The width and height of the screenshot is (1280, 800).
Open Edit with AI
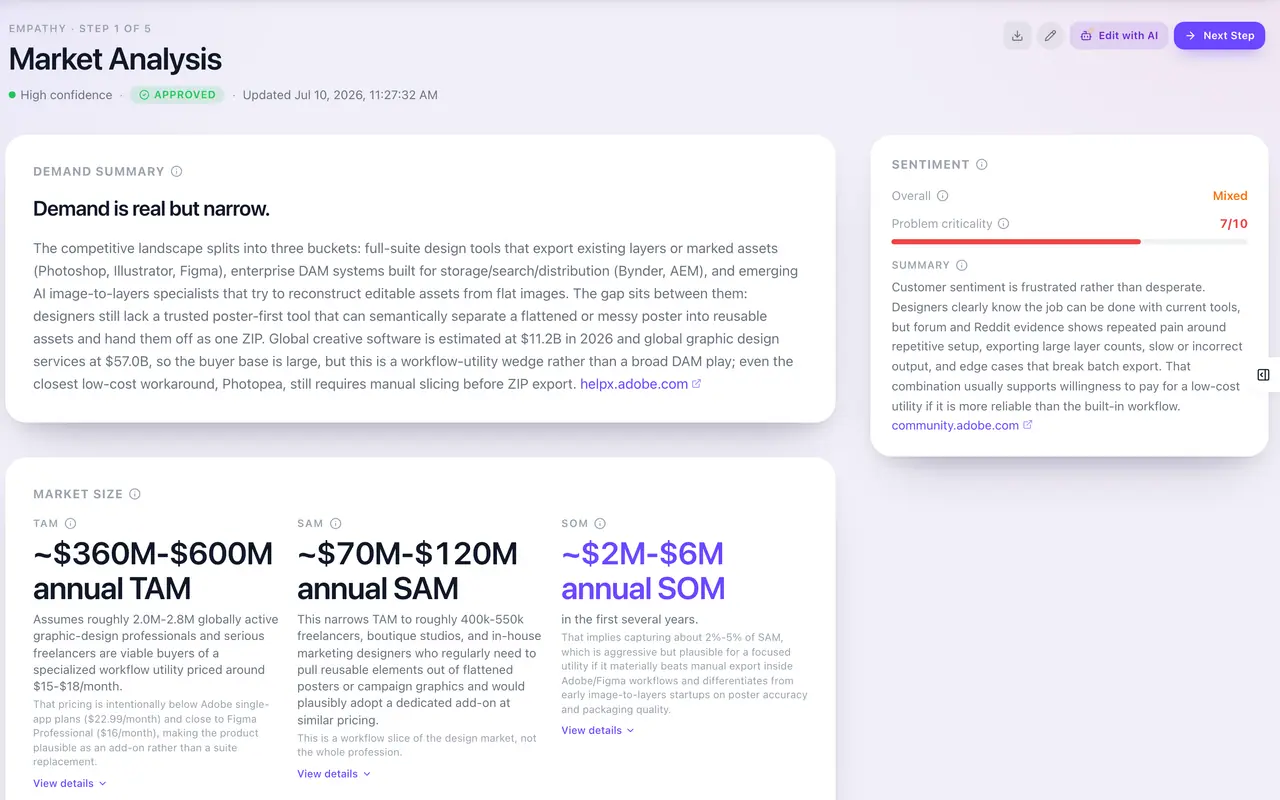[1119, 36]
